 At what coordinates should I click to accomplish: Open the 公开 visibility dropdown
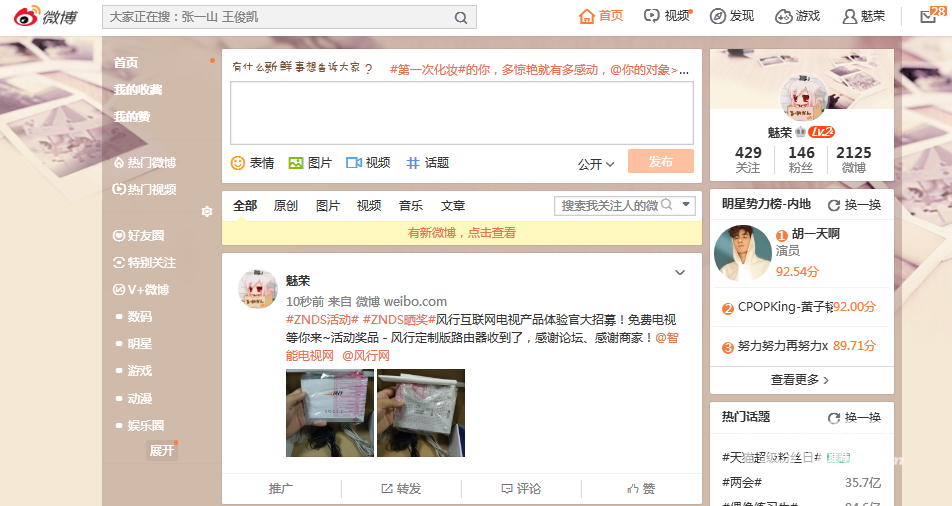point(596,164)
